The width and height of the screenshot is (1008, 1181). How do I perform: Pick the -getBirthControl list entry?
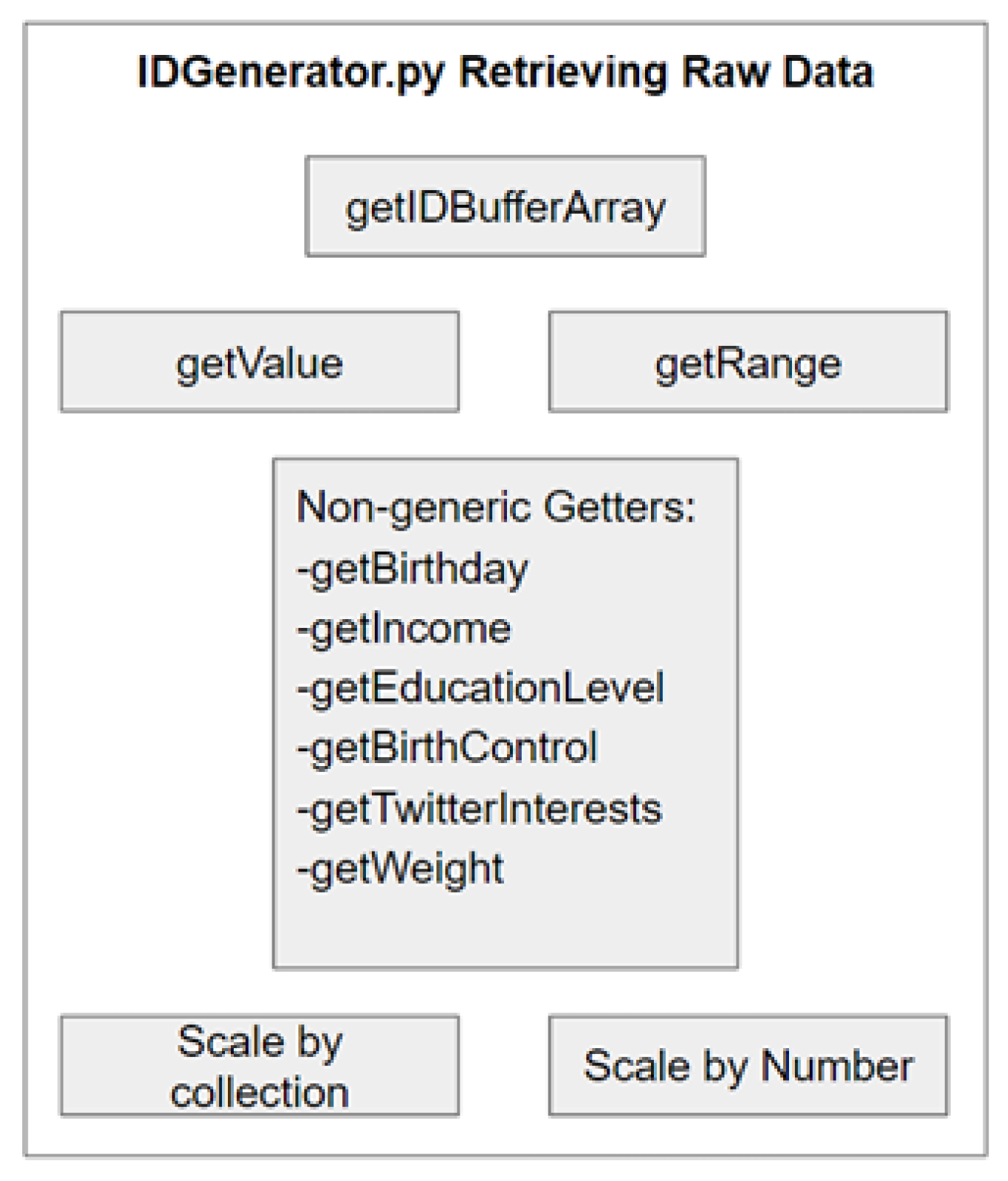(447, 748)
